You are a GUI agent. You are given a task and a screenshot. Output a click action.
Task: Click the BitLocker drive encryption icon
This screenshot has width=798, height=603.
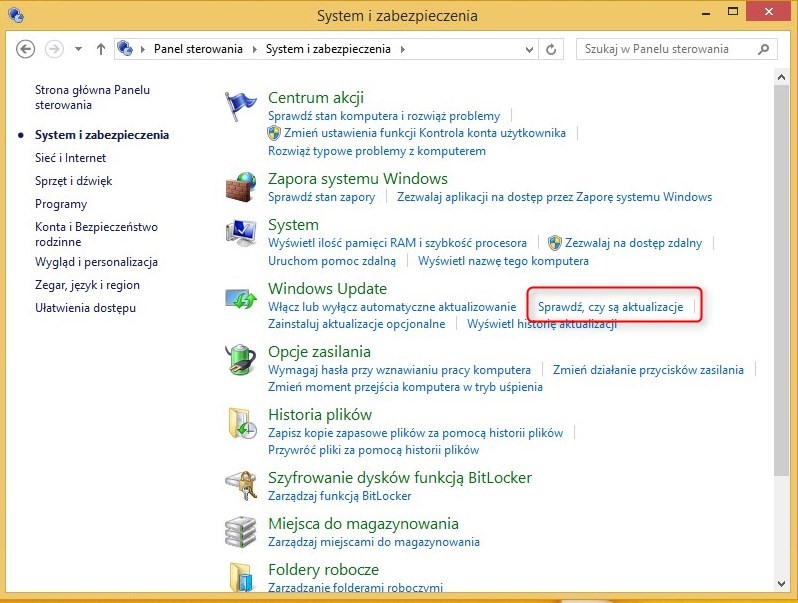241,486
